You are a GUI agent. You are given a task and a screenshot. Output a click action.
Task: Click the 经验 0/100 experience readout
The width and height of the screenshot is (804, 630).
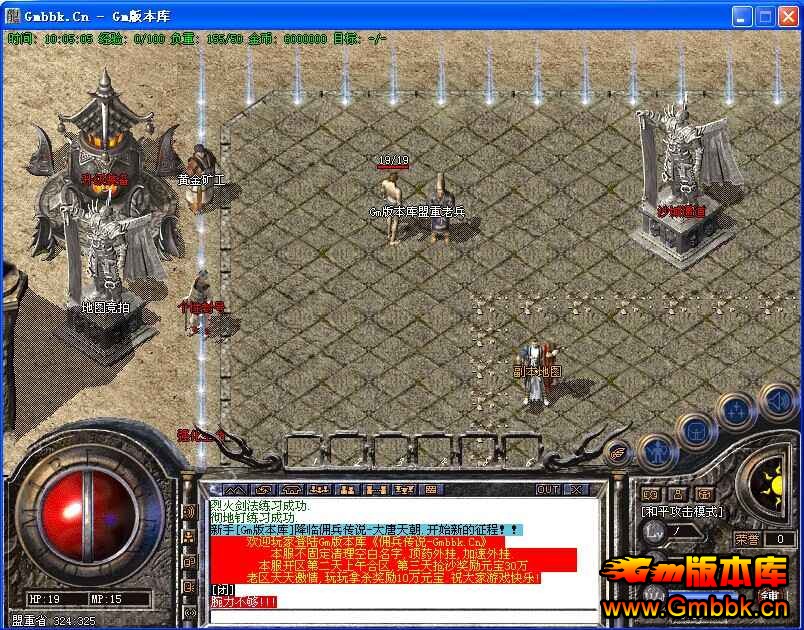[x=132, y=38]
